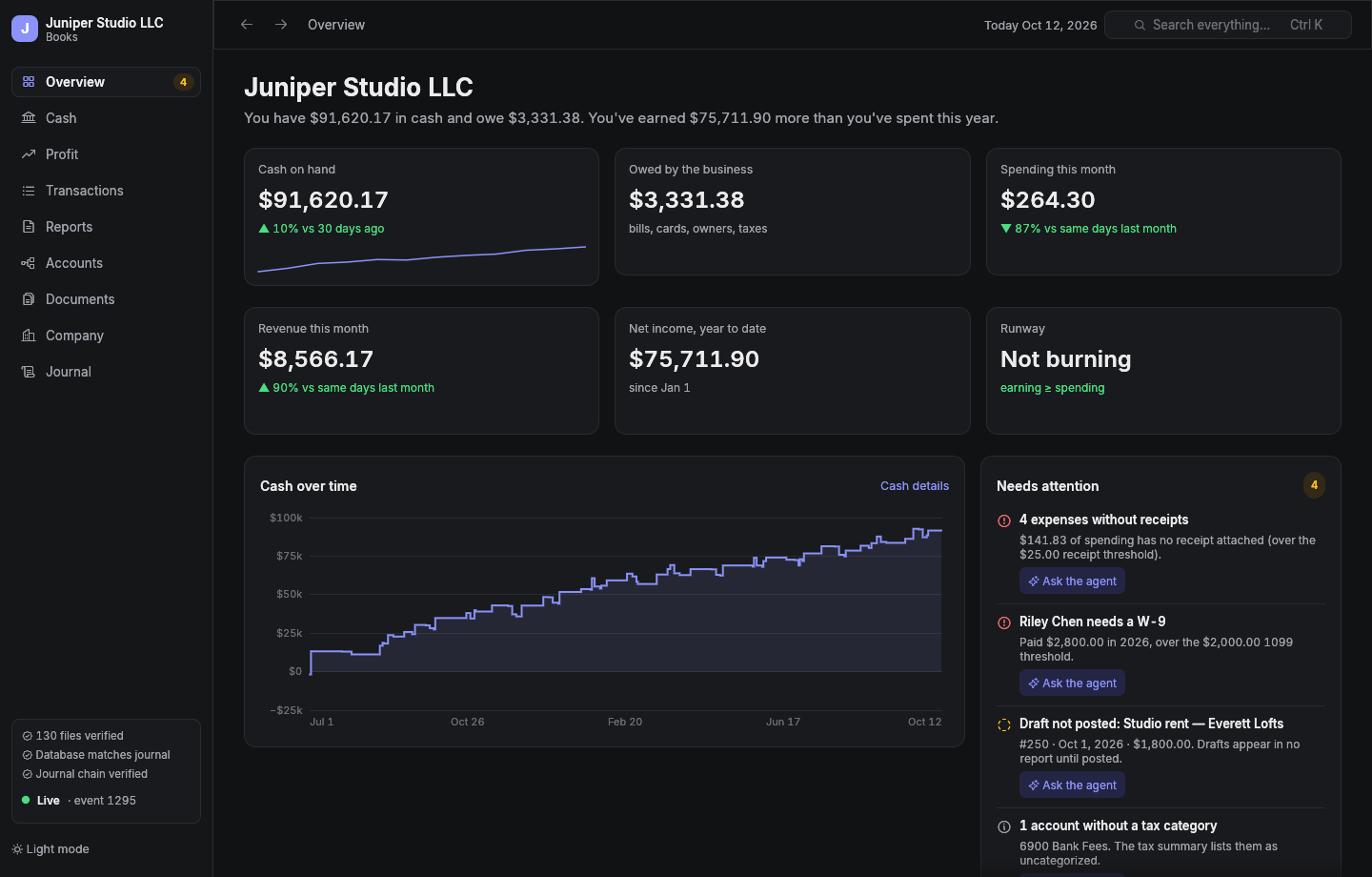Open the Company section
Viewport: 1372px width, 877px height.
click(106, 336)
